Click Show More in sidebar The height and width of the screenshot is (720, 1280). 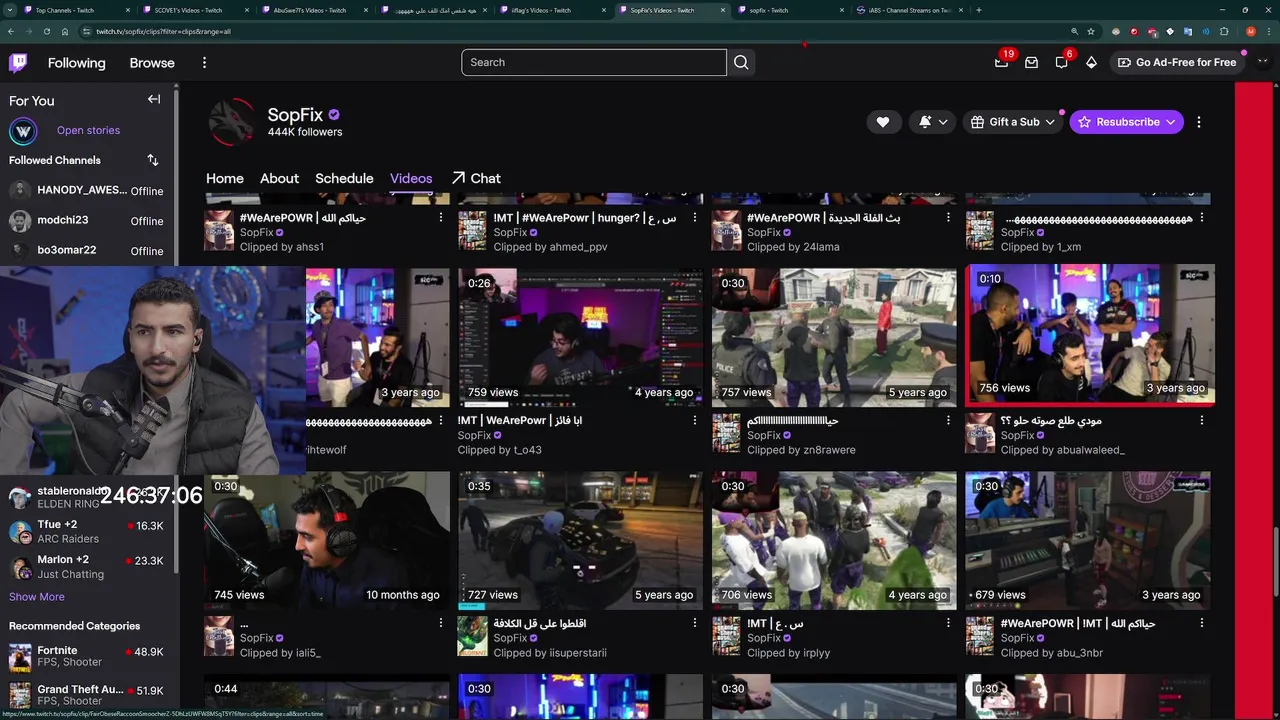coord(37,596)
